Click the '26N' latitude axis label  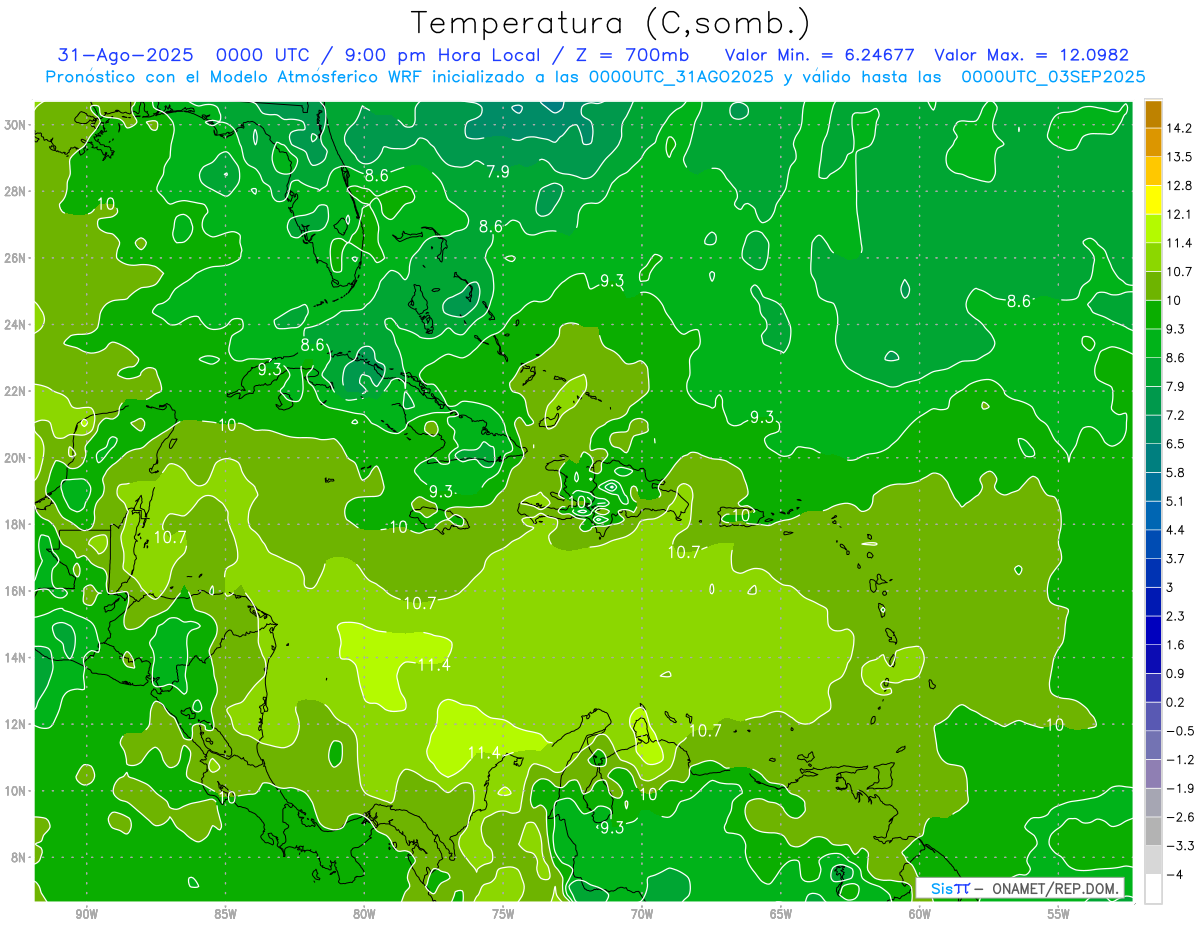tap(16, 258)
